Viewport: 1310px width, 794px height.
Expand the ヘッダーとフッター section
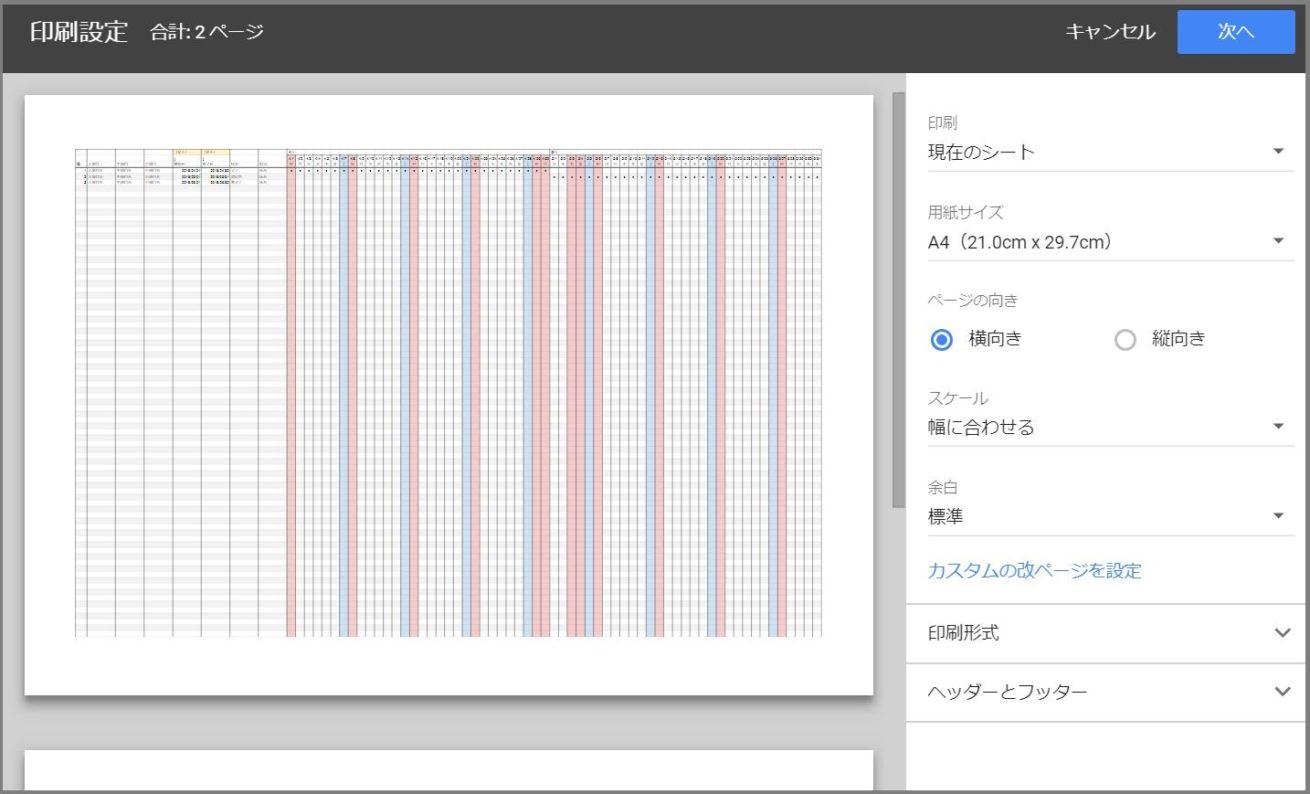click(x=1107, y=692)
